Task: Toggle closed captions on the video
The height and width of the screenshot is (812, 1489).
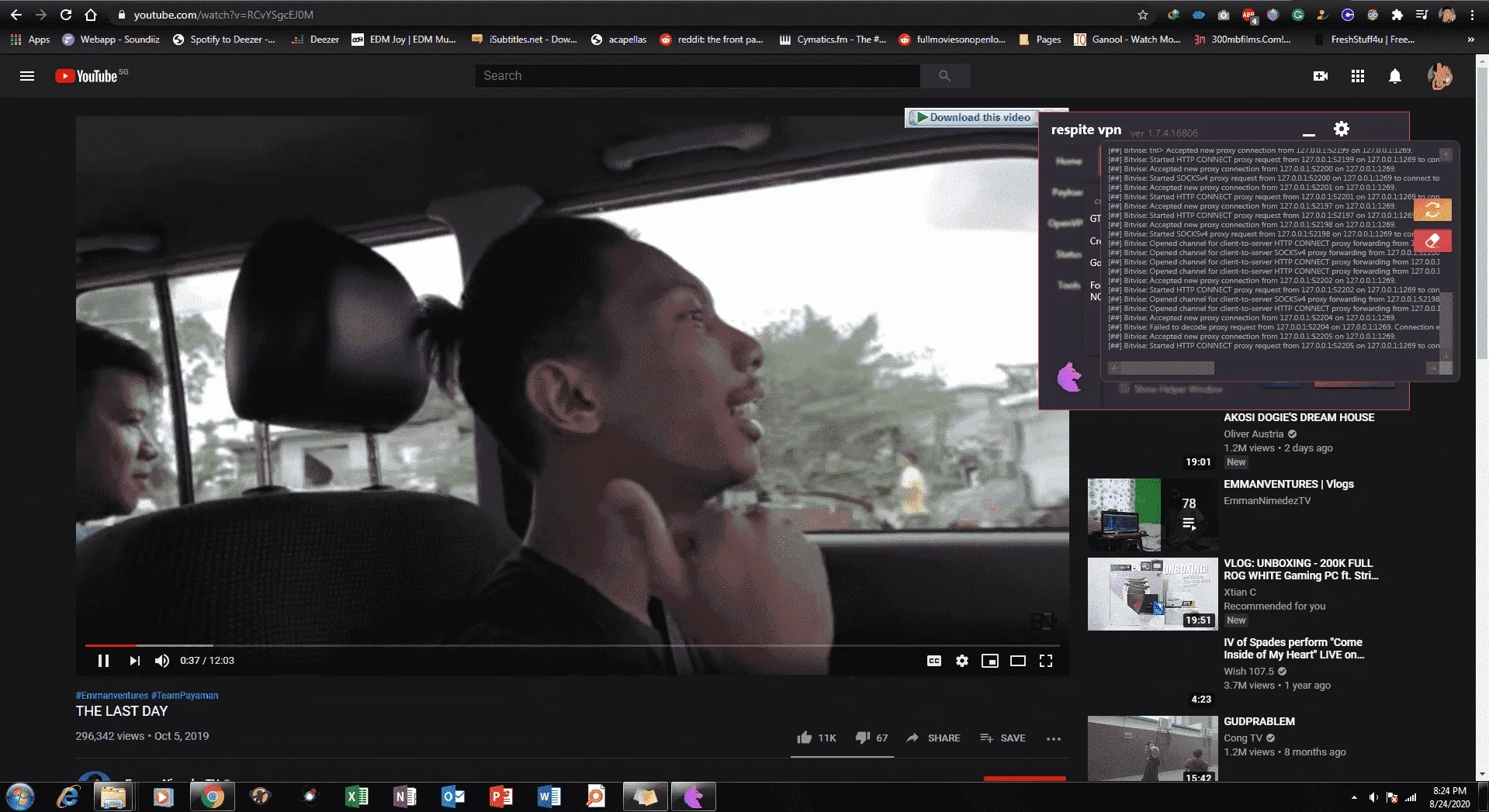Action: point(934,661)
